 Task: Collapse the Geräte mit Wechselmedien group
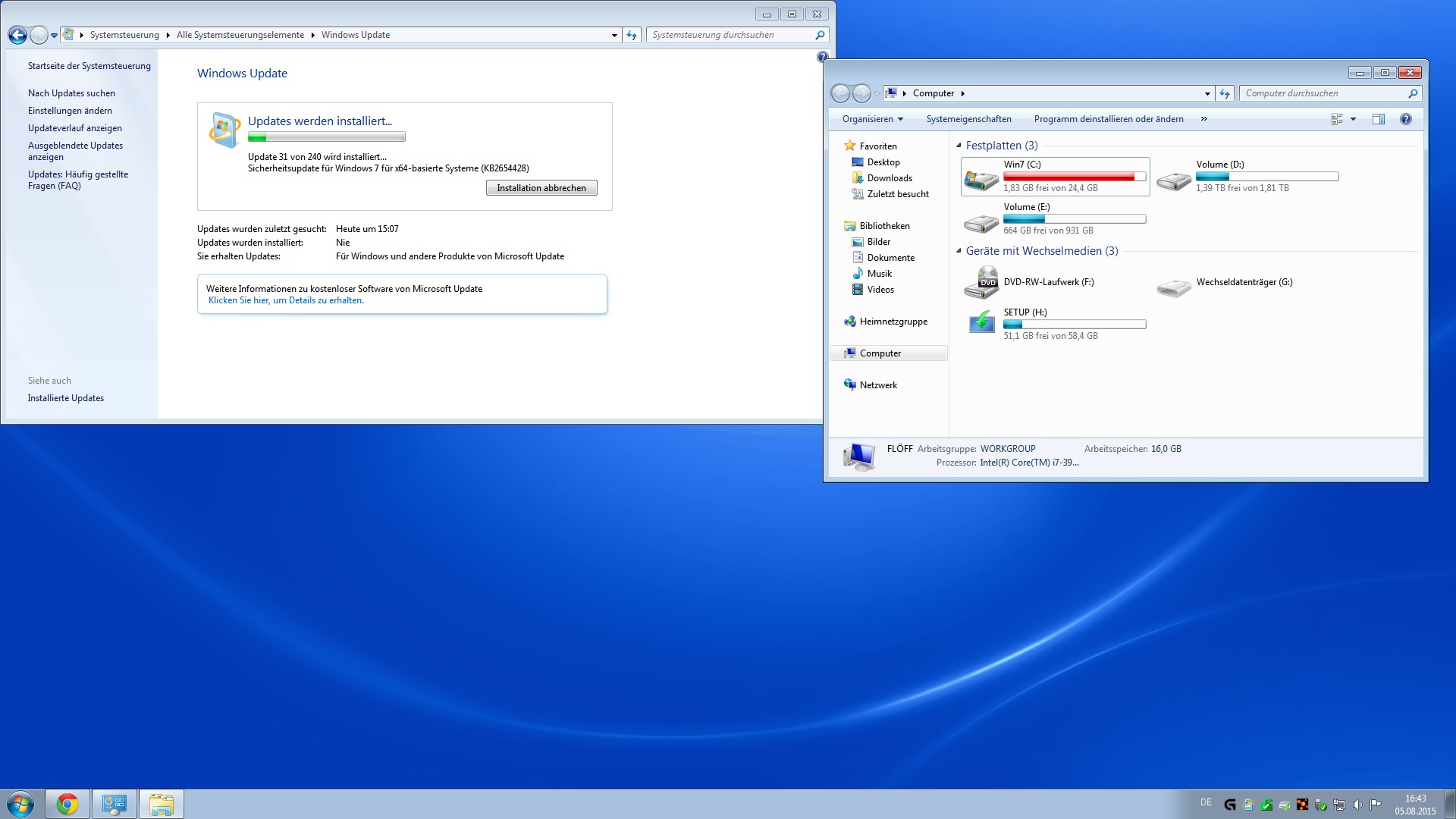pos(959,251)
